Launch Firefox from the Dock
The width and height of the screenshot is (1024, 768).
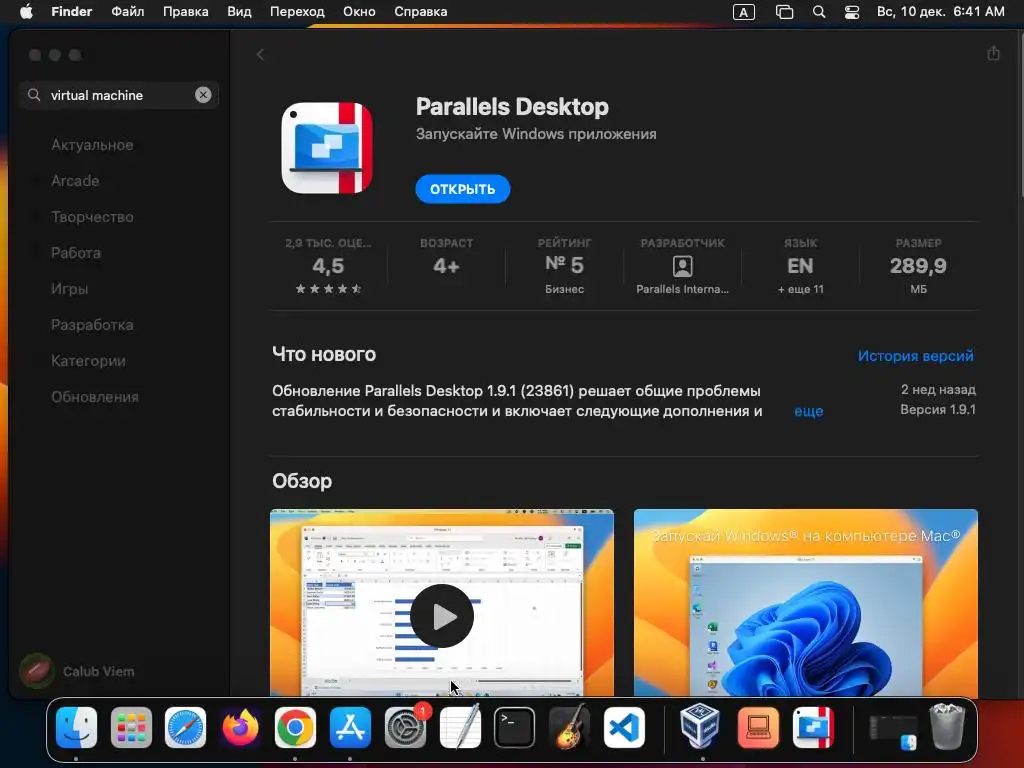240,728
